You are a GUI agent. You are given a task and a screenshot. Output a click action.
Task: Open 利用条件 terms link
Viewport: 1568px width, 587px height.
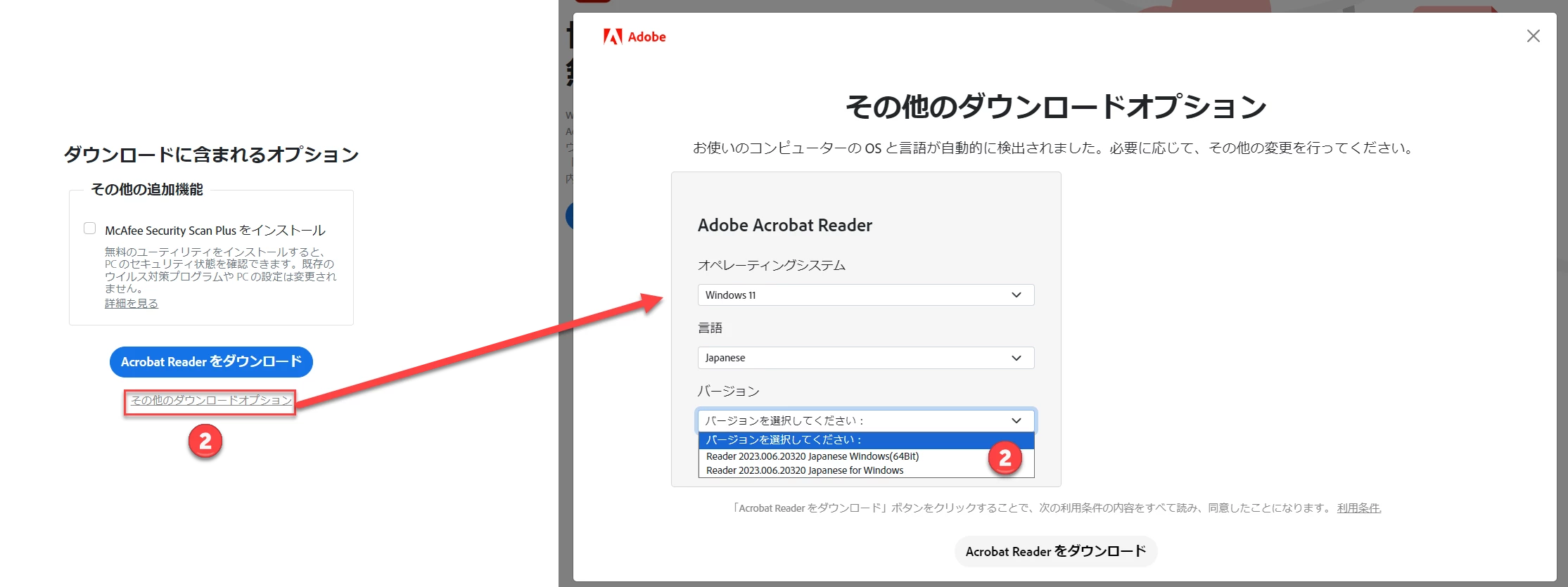coord(1359,508)
